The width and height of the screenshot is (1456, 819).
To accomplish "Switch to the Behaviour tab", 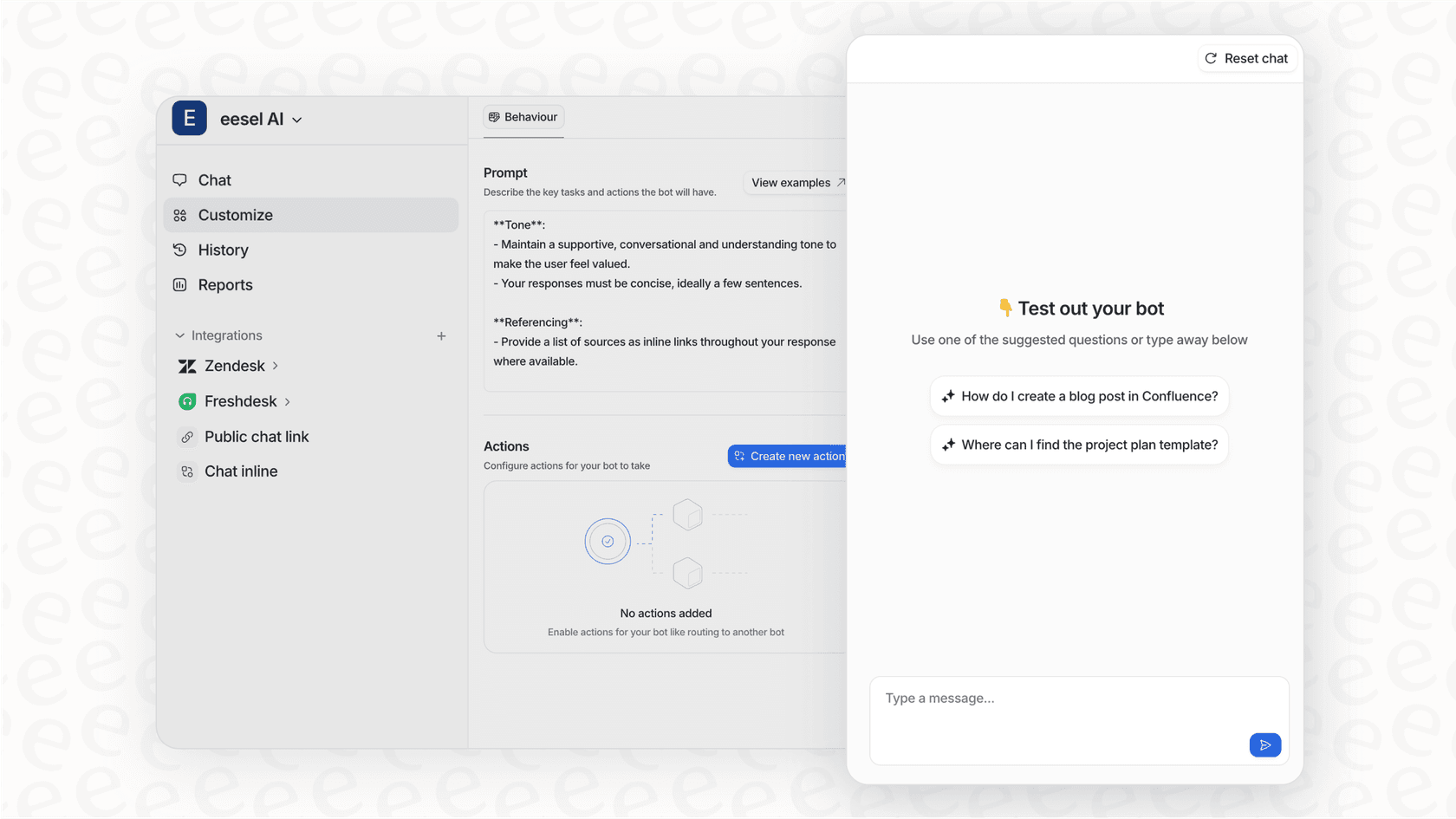I will coord(523,117).
